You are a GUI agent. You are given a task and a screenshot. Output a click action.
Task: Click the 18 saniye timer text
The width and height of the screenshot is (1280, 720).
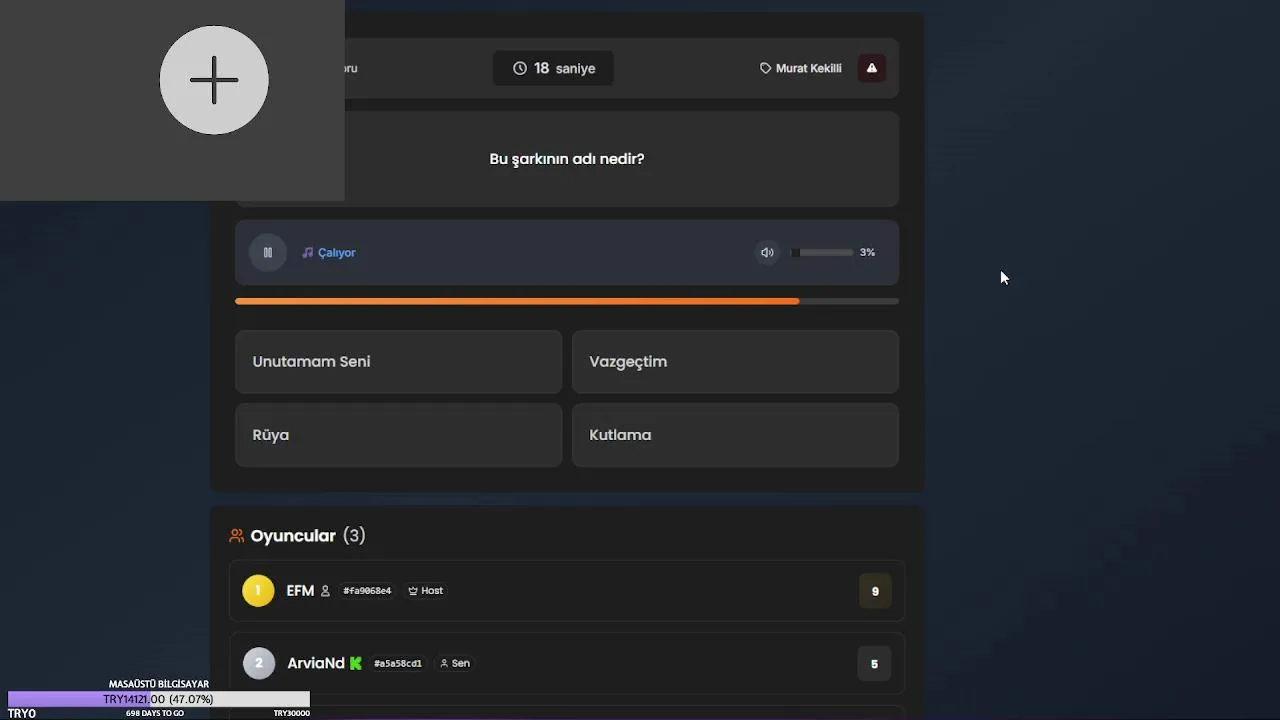tap(564, 68)
